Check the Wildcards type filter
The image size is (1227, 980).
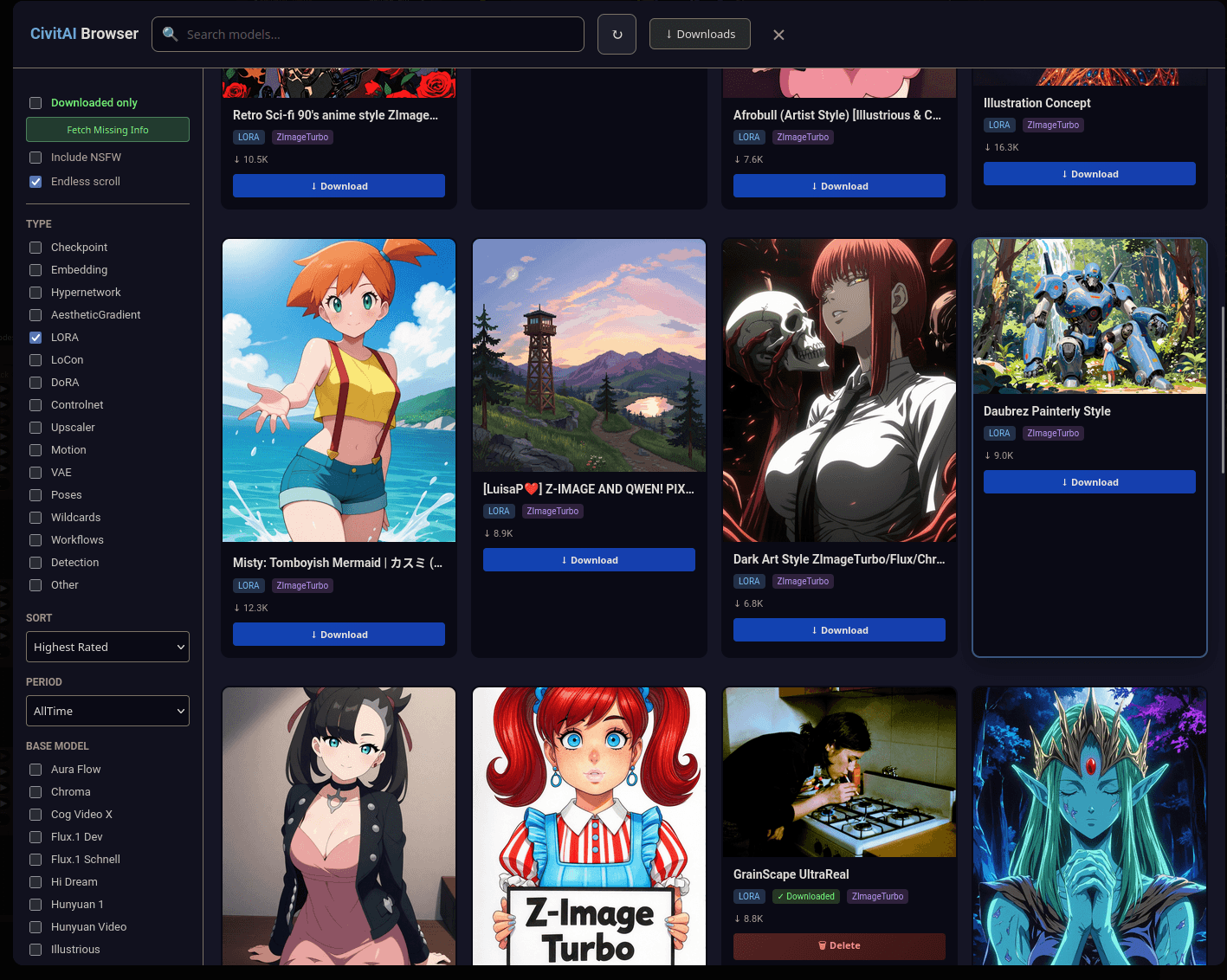pos(36,518)
